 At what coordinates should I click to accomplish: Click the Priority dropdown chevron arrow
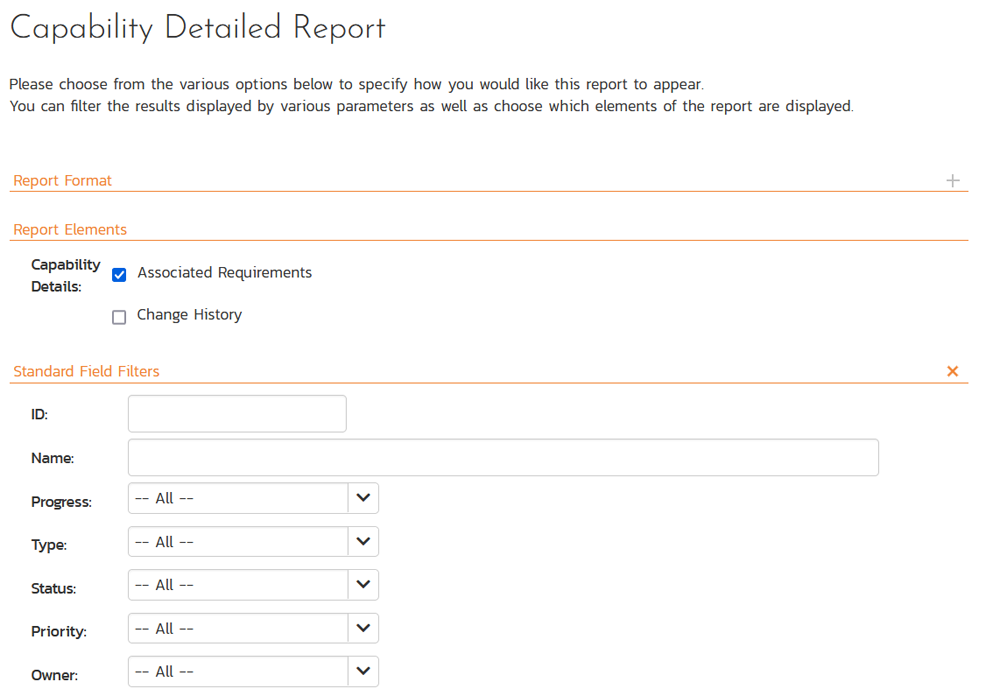(x=363, y=629)
